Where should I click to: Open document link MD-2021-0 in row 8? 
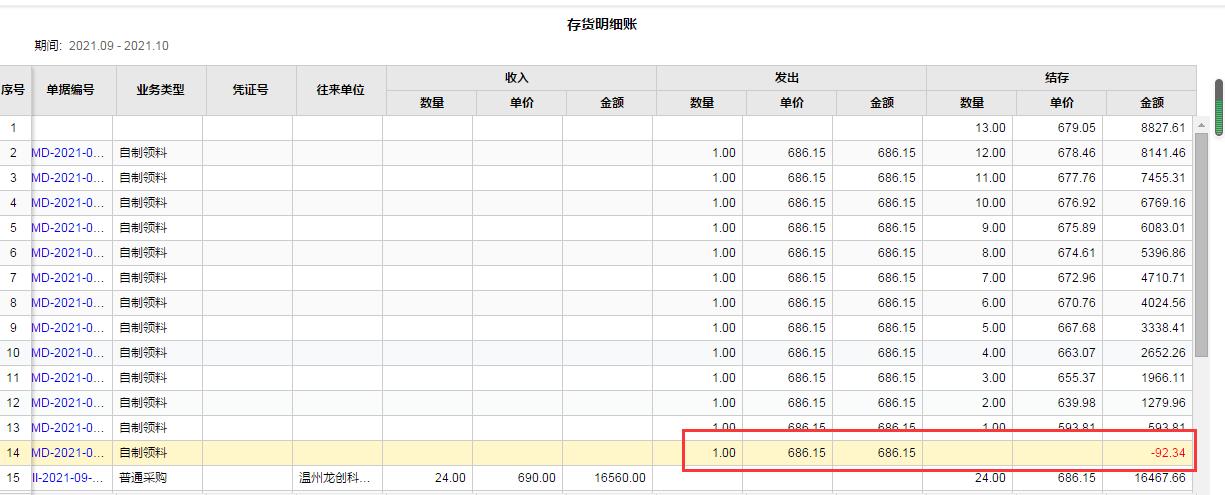tap(68, 303)
